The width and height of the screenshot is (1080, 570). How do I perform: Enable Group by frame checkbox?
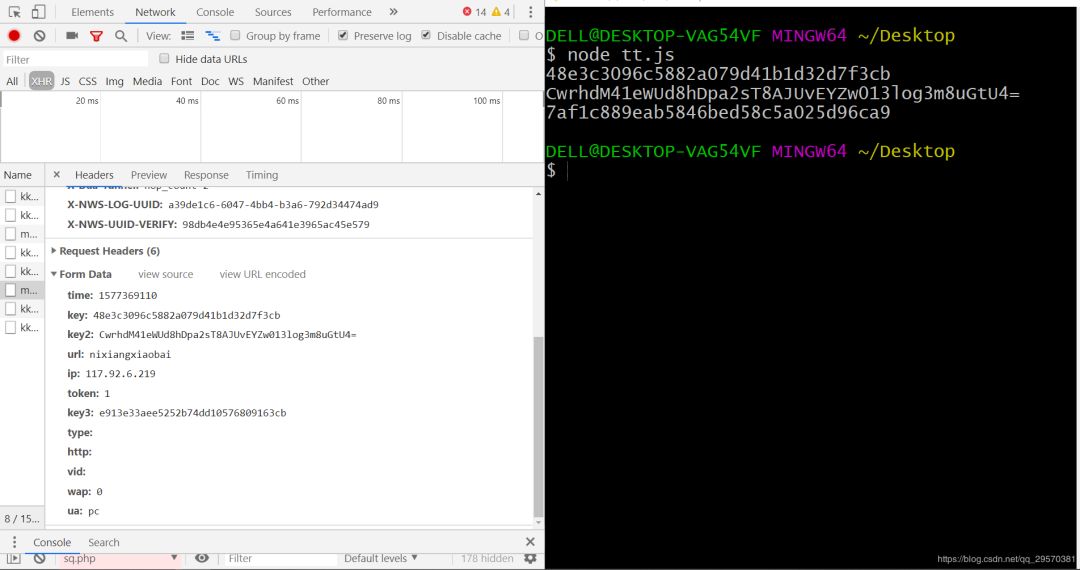pyautogui.click(x=236, y=36)
